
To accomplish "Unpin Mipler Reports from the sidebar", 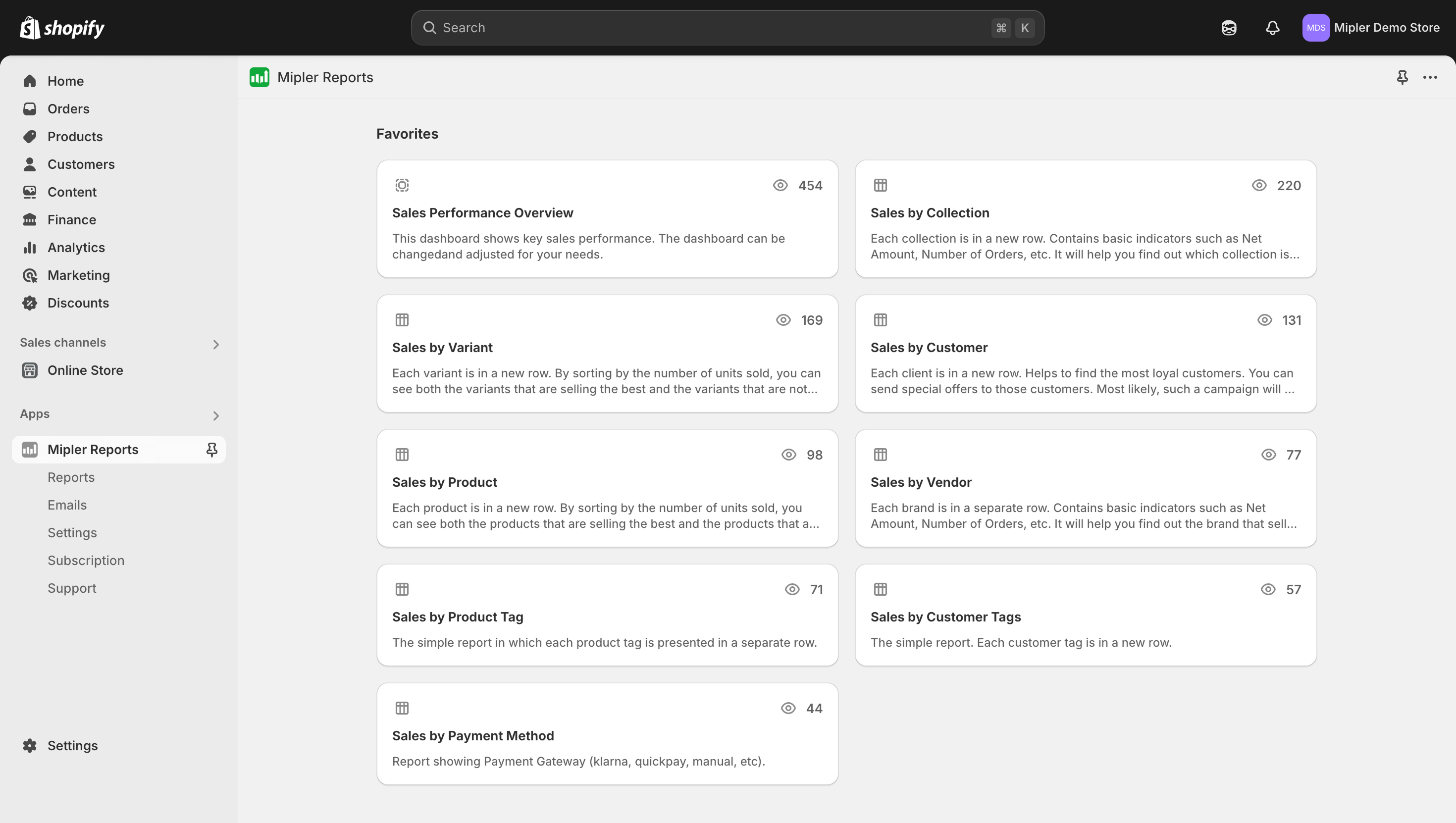I will 211,449.
